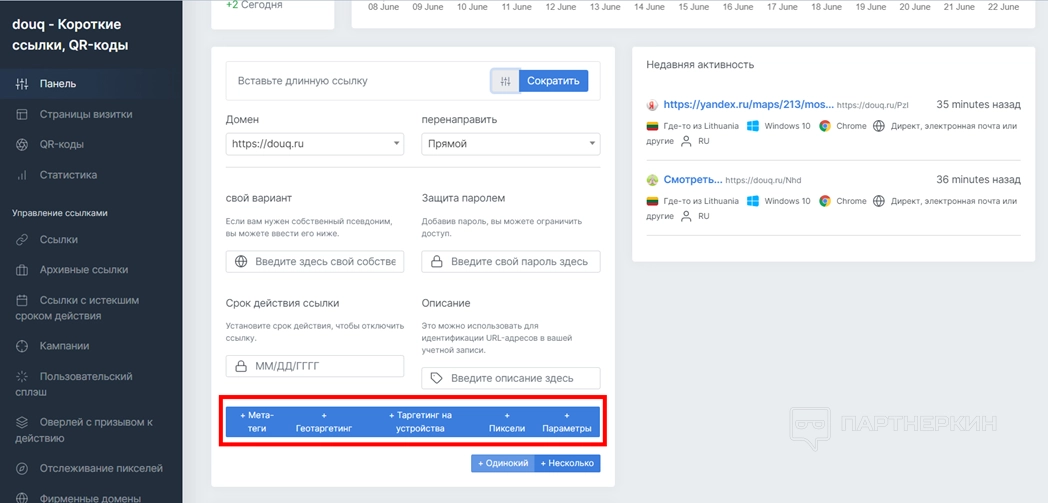Open the yandex.ru/maps recent link
The height and width of the screenshot is (503, 1048).
click(x=748, y=104)
